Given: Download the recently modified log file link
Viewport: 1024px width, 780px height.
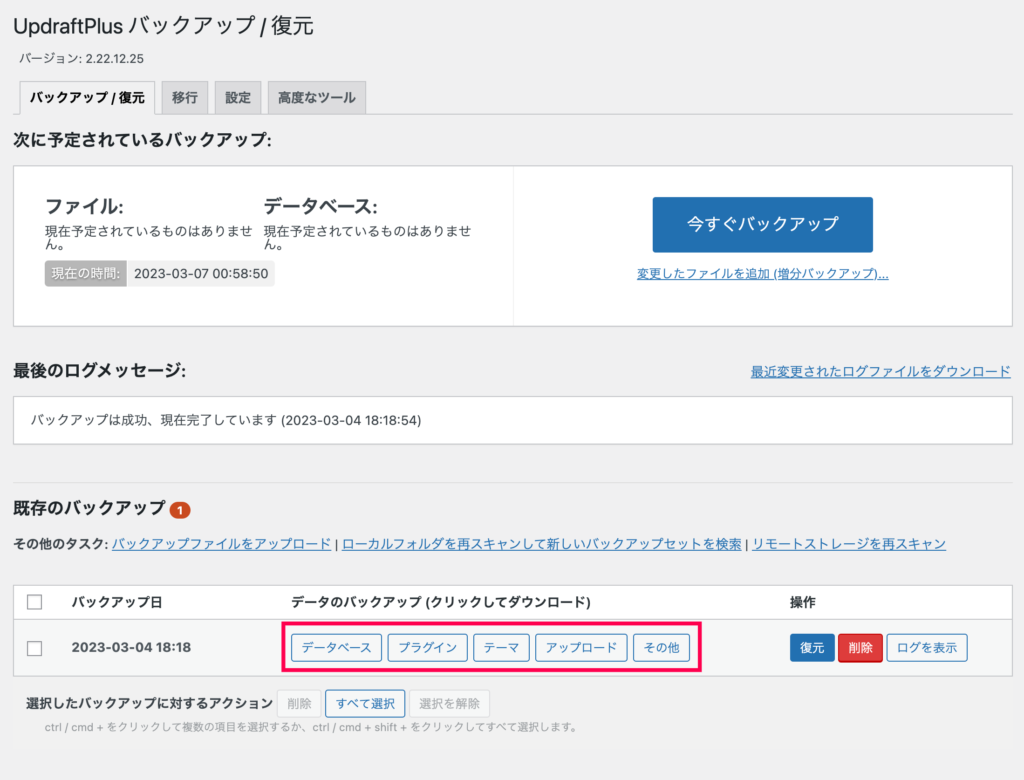Looking at the screenshot, I should (880, 372).
